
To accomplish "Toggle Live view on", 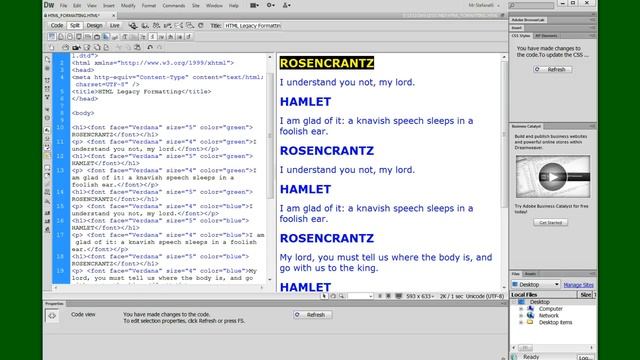I will click(115, 25).
